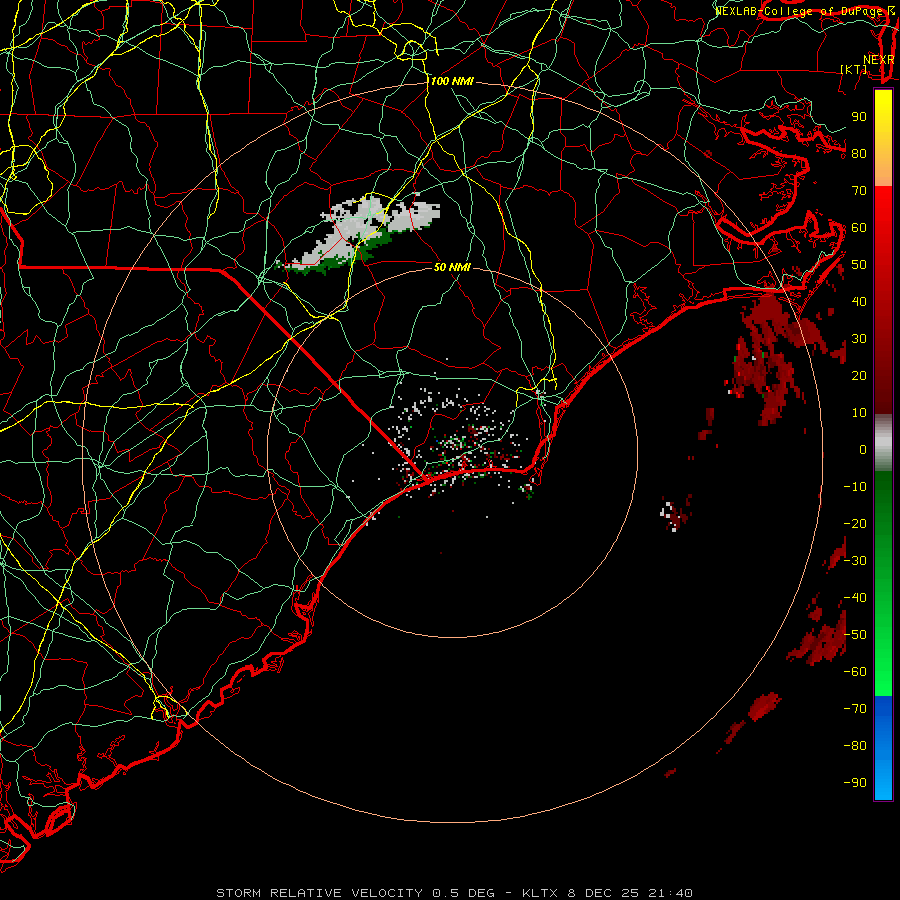Click the -80 value on color scale
This screenshot has width=900, height=900.
pyautogui.click(x=855, y=746)
